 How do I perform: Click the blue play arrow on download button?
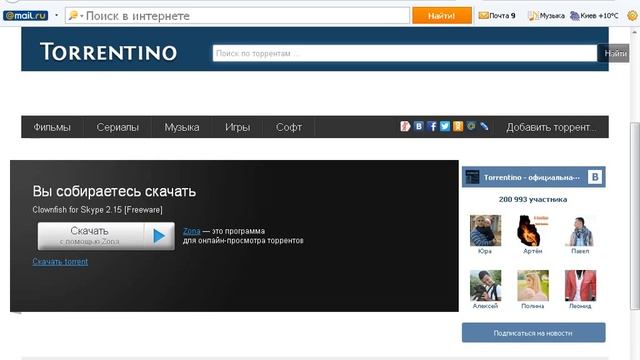tap(159, 236)
